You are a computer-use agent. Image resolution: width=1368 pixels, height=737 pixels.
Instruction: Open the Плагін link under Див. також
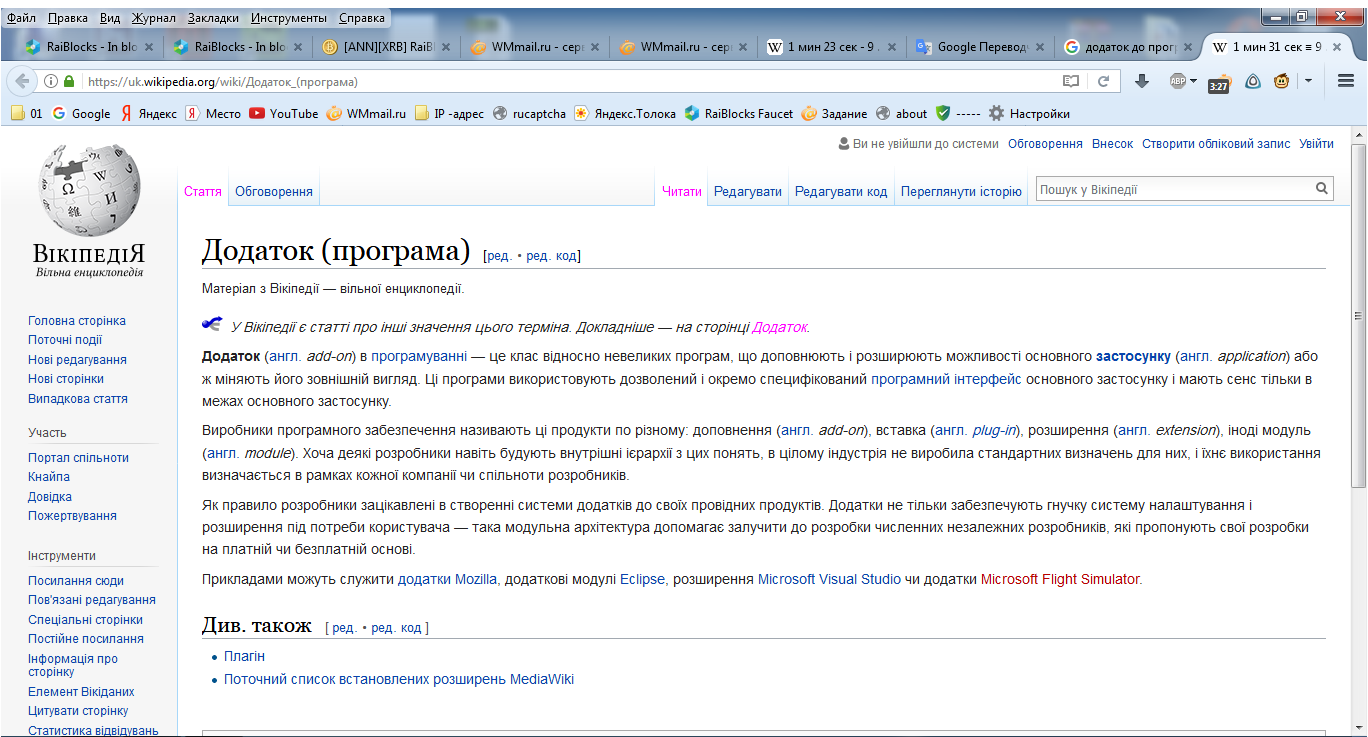tap(244, 656)
